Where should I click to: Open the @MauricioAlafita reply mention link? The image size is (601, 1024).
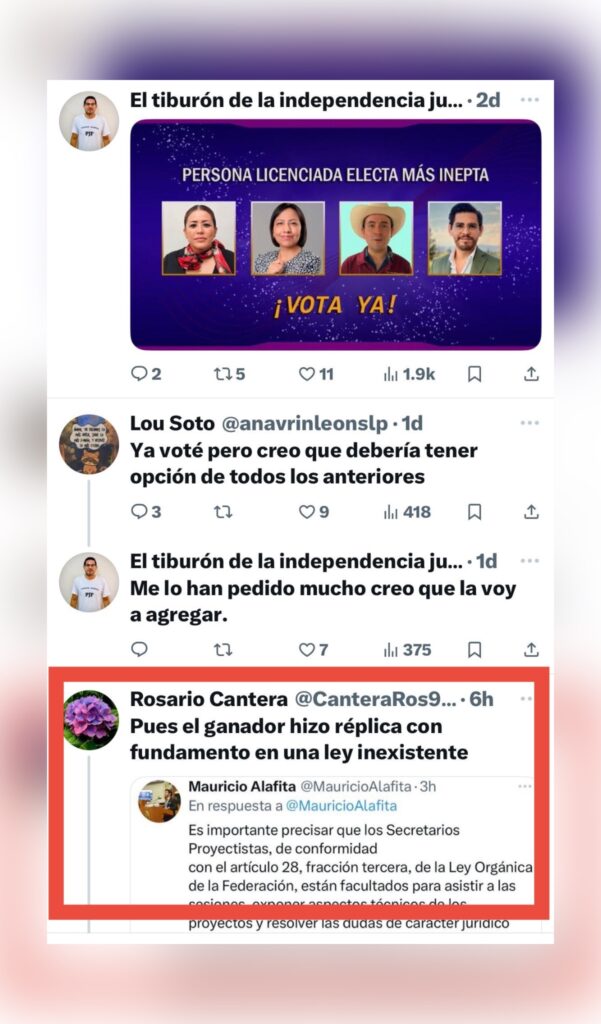pos(342,806)
